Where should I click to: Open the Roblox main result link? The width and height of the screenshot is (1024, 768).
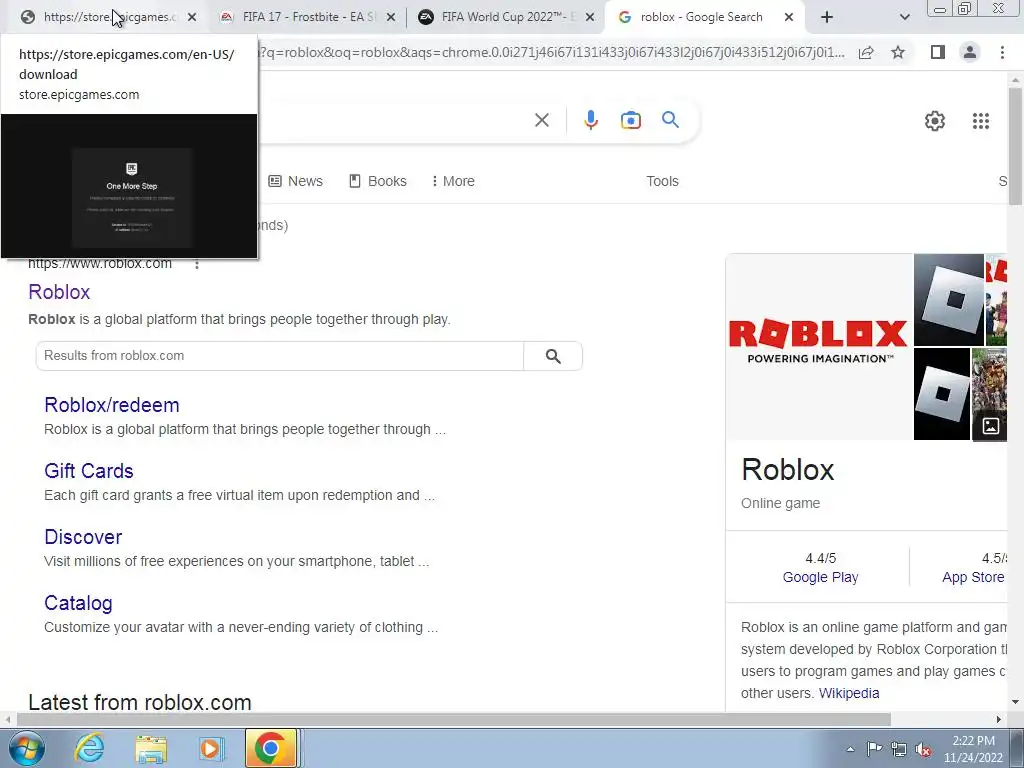[59, 292]
